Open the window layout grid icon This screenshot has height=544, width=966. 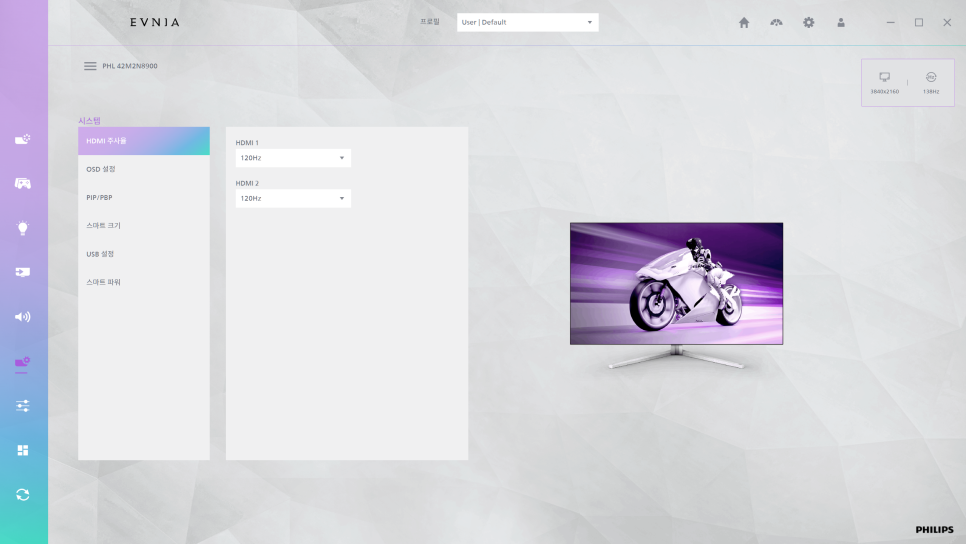(23, 450)
